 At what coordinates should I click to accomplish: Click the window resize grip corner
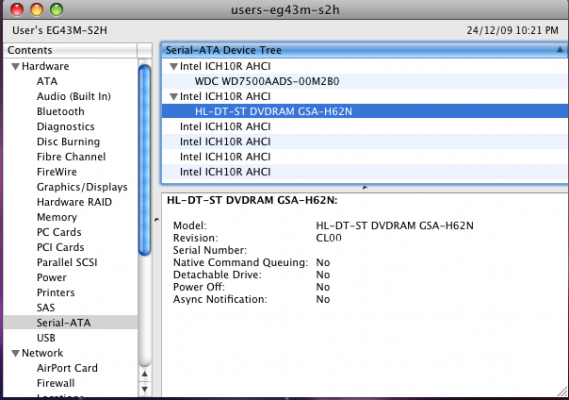click(562, 392)
